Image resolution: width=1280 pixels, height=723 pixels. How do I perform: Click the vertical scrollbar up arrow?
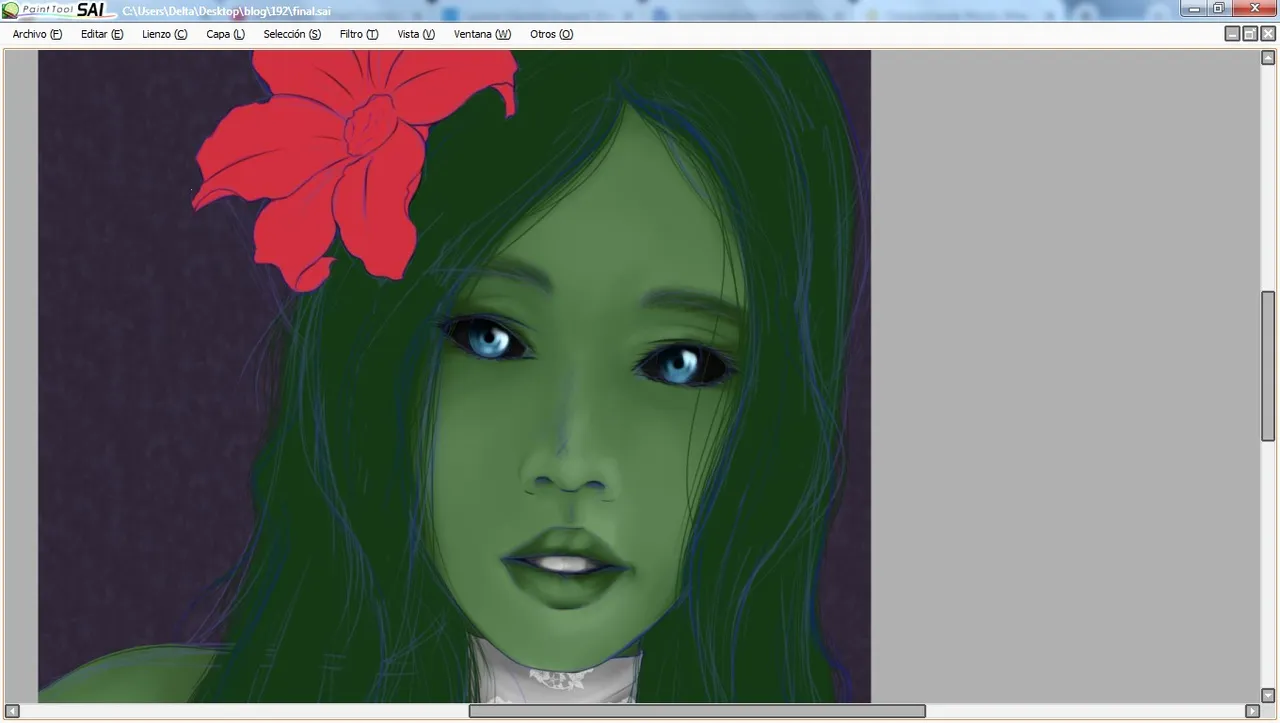click(x=1268, y=58)
